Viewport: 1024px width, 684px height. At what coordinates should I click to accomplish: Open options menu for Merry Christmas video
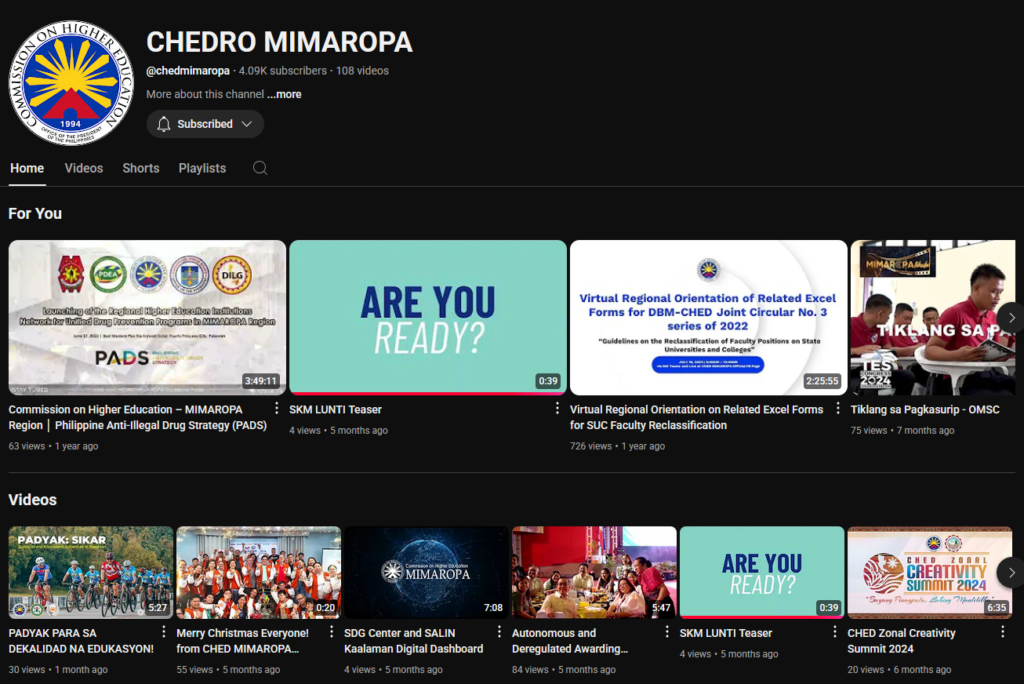(331, 632)
